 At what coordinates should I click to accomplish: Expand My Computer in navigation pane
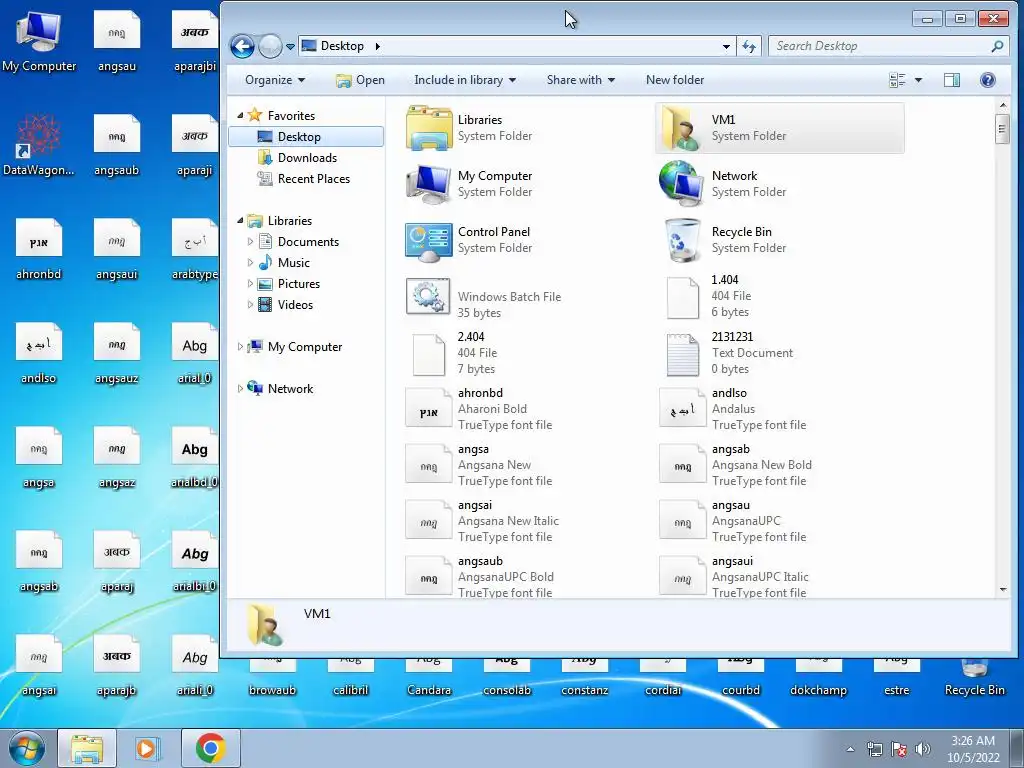240,347
